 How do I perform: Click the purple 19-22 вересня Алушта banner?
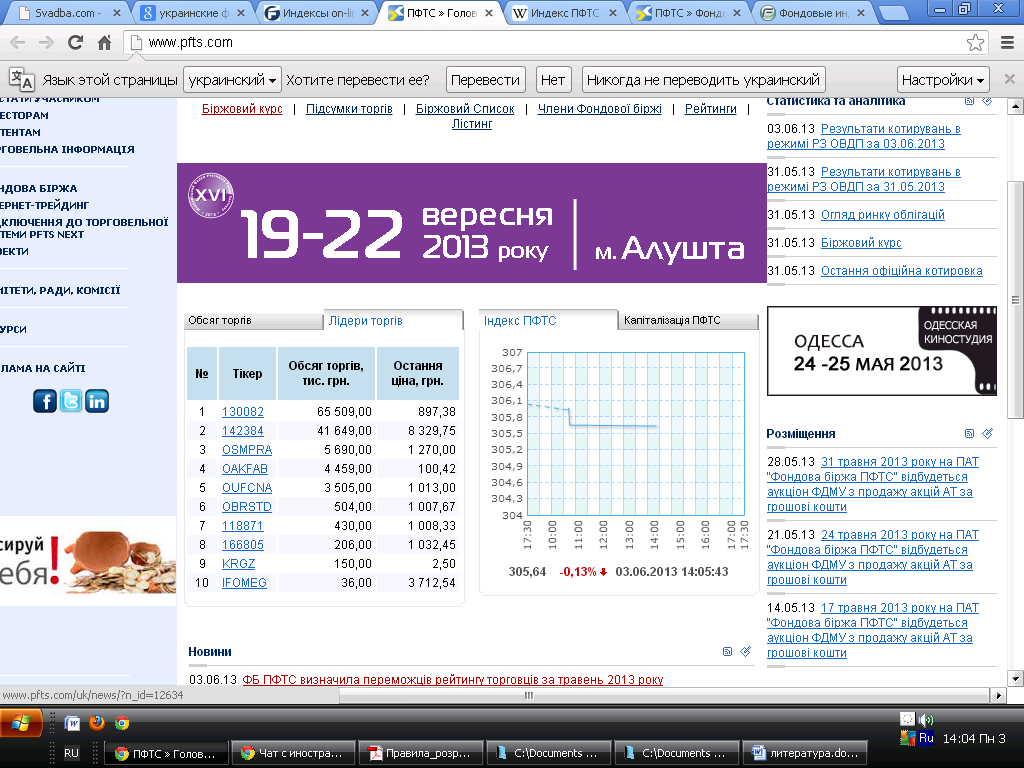tap(472, 223)
